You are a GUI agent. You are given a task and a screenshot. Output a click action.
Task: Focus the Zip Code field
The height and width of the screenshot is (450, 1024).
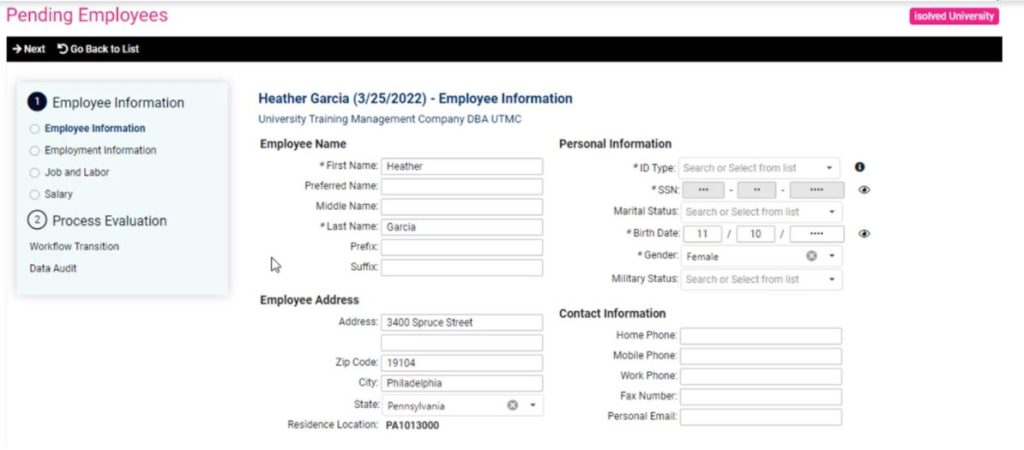(x=462, y=363)
